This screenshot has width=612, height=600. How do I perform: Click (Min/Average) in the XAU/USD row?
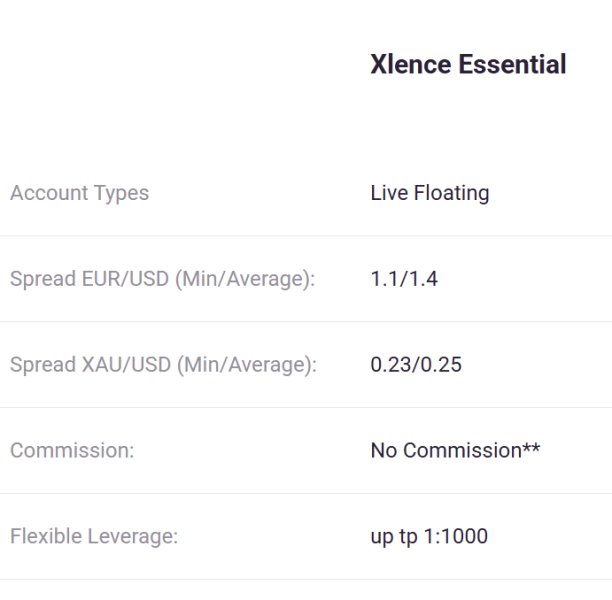(x=246, y=365)
